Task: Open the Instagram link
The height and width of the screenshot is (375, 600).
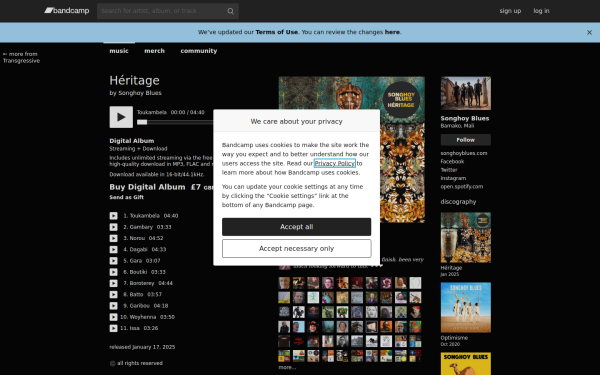Action: [453, 178]
